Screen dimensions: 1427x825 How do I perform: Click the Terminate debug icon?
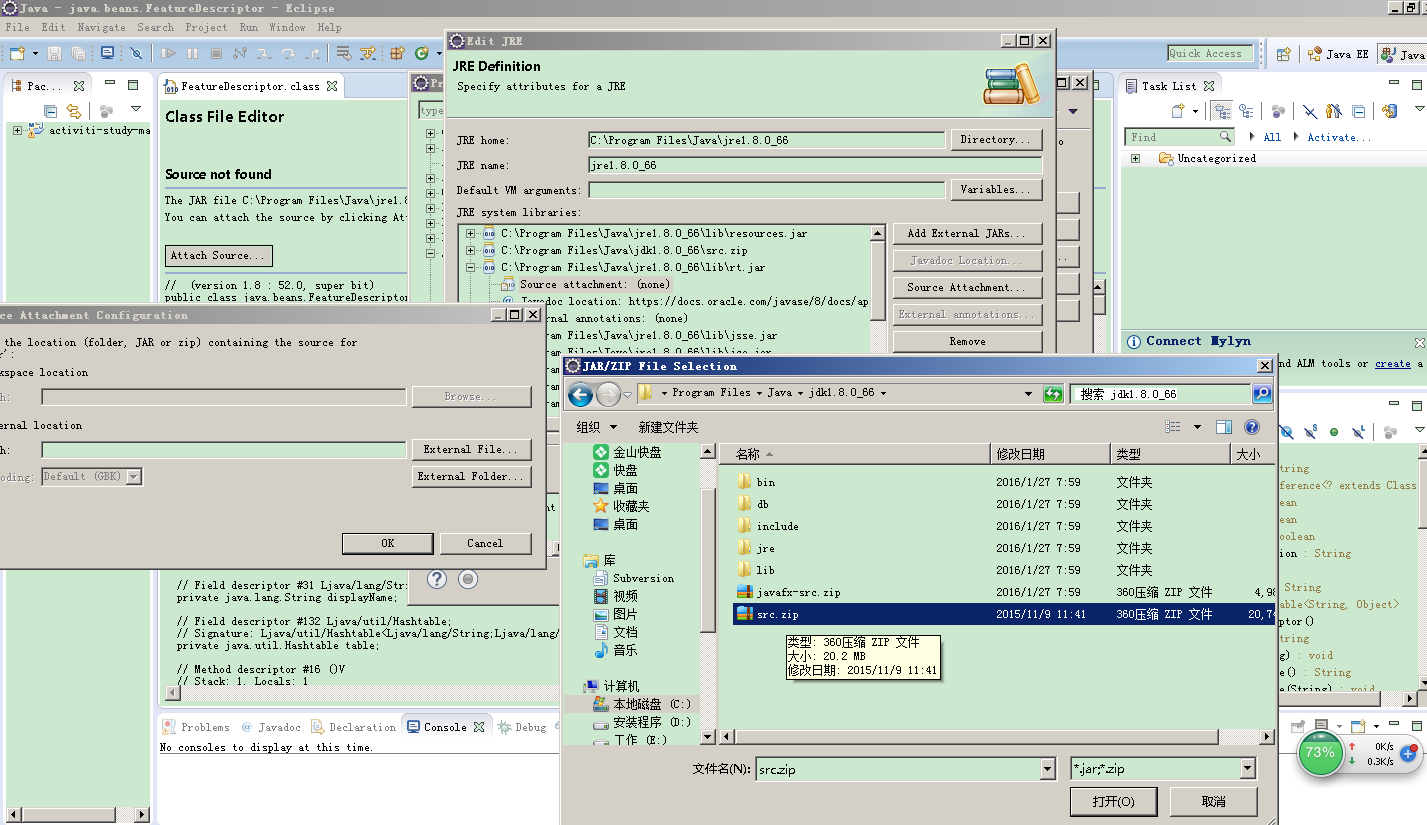click(216, 53)
